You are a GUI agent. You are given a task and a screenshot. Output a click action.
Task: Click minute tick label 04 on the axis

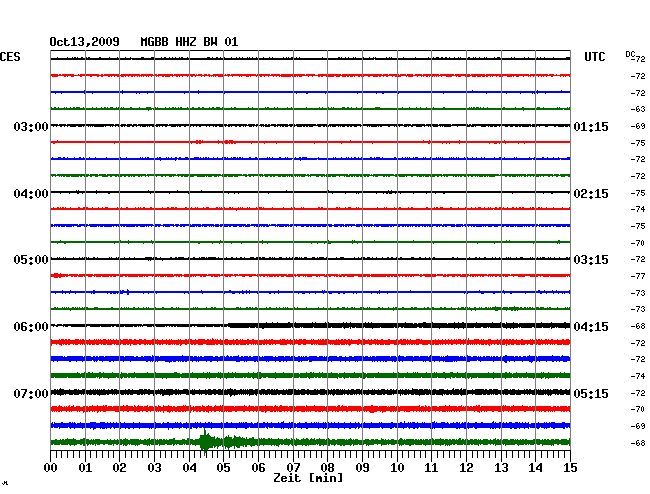pyautogui.click(x=189, y=467)
